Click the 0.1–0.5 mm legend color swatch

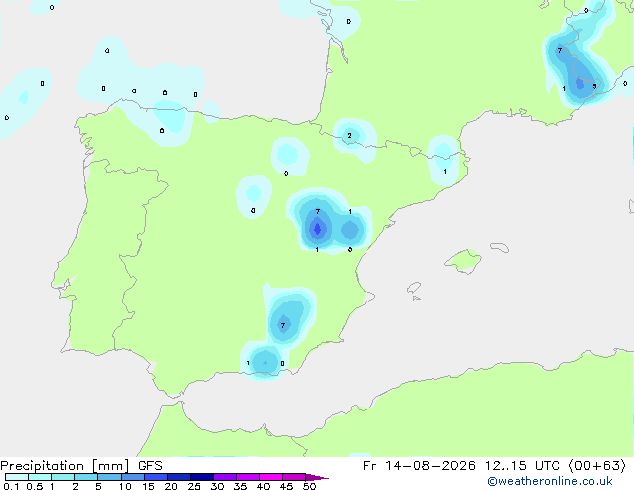17,477
